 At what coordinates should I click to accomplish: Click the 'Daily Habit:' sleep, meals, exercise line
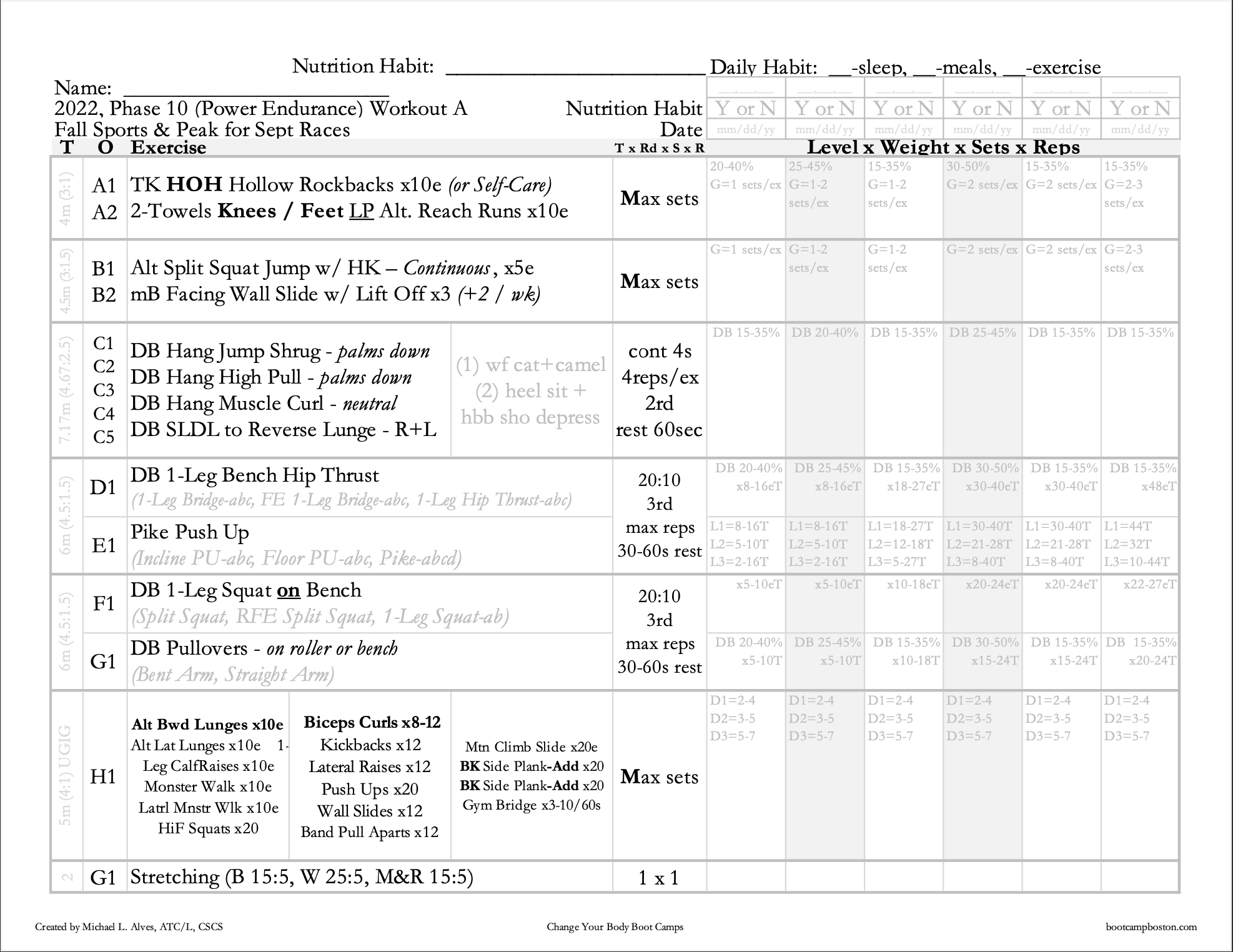point(905,67)
